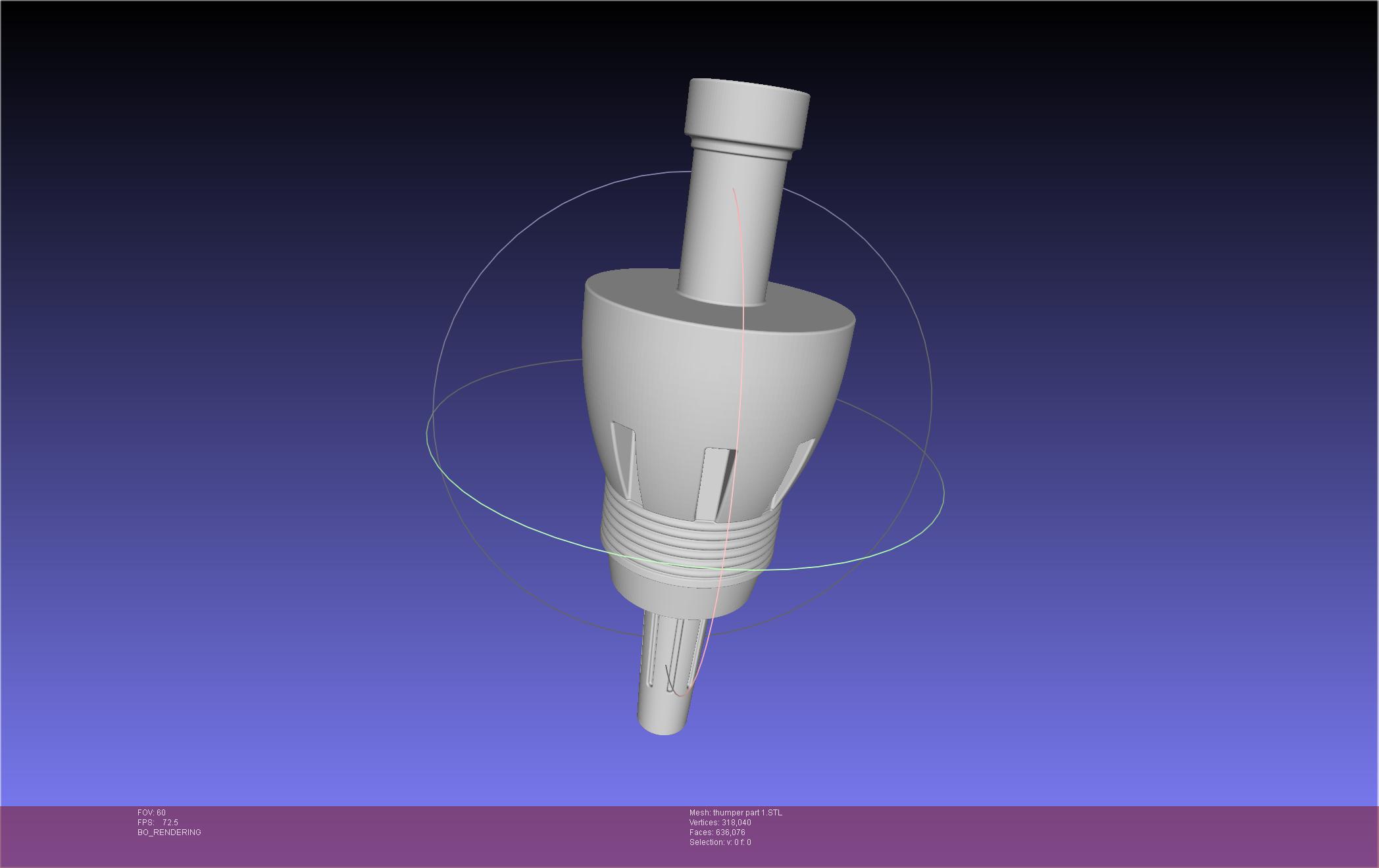Click the right rectangular slot on the cone

[793, 475]
